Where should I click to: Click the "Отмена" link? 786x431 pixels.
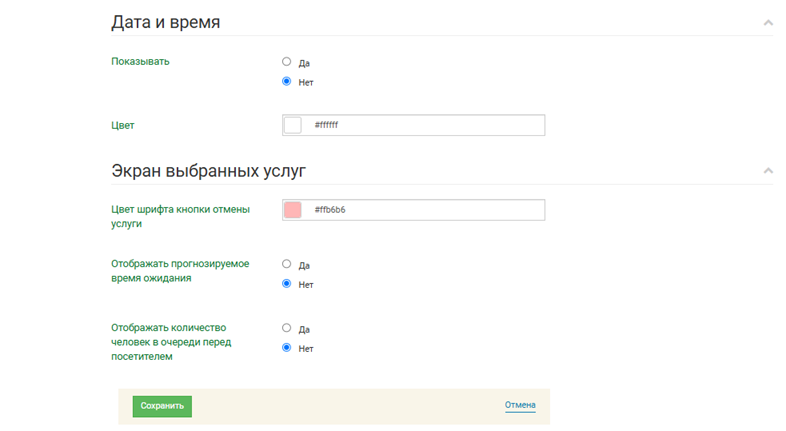point(520,405)
